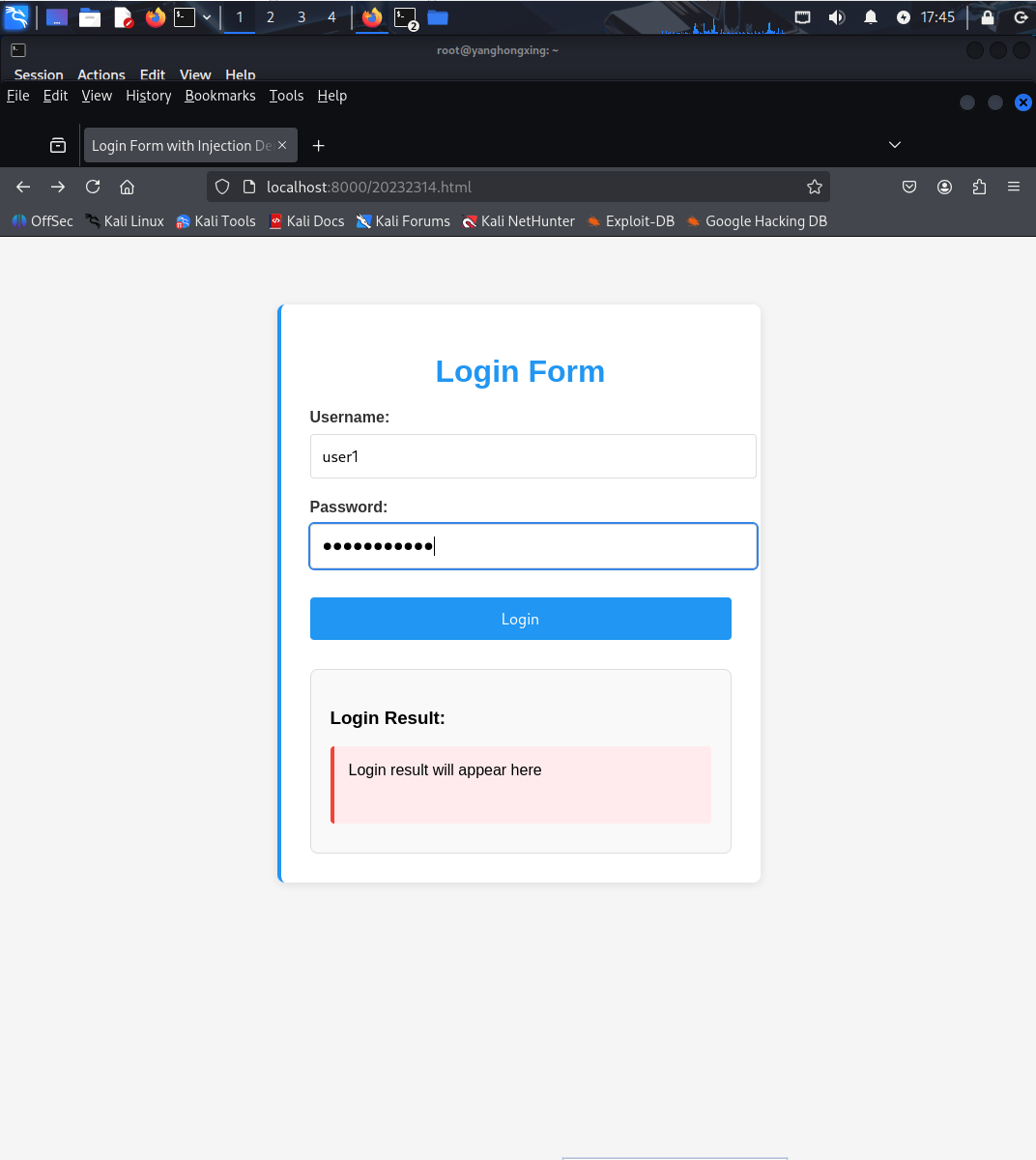Open the Firefox Bookmarks menu
Viewport: 1036px width, 1160px height.
[x=220, y=96]
